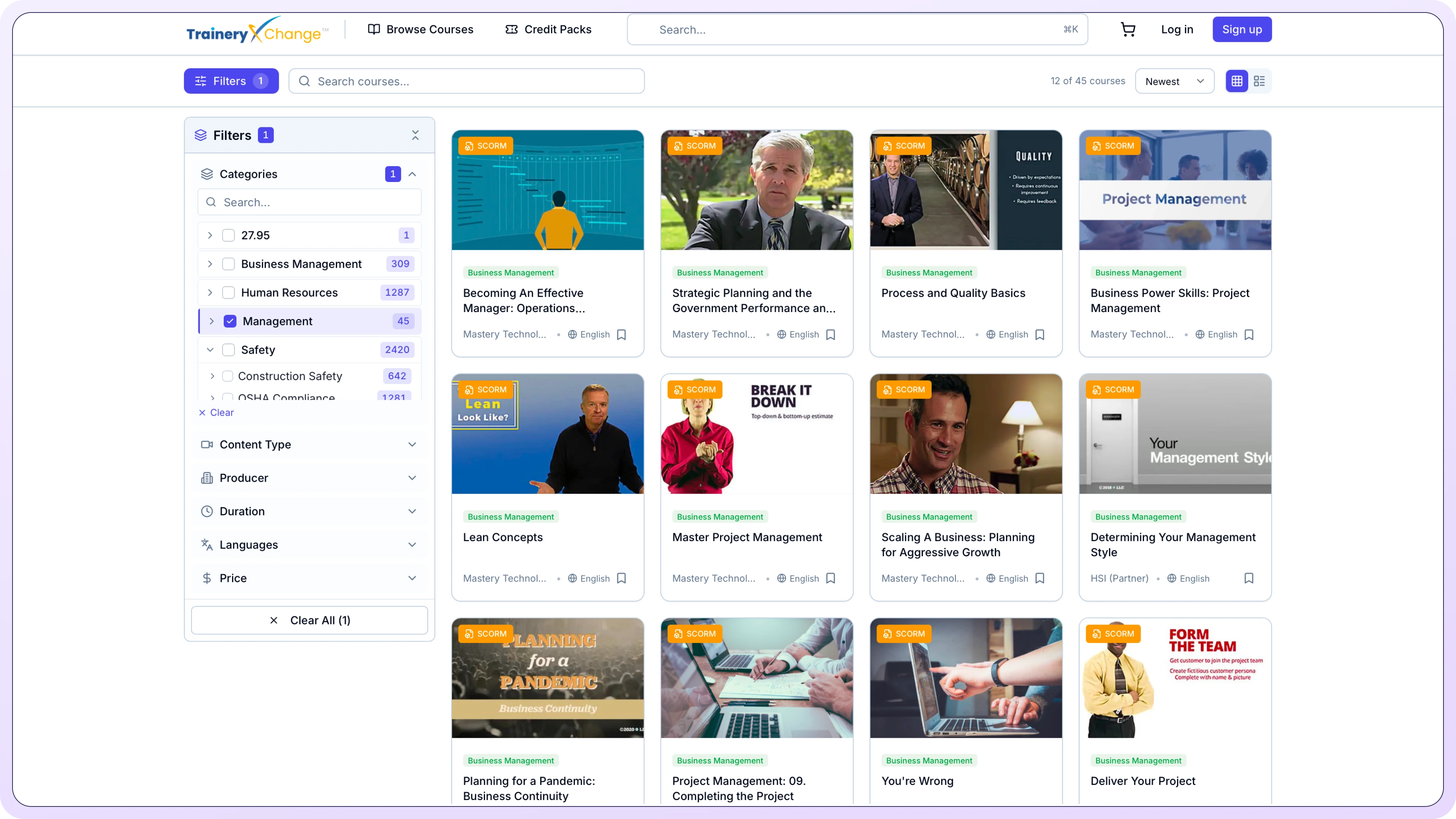Bookmark Master Project Management course
The height and width of the screenshot is (819, 1456).
click(x=830, y=578)
